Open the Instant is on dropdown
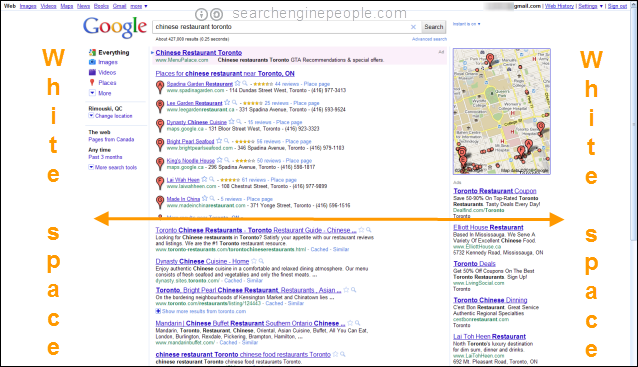The width and height of the screenshot is (638, 367). (x=466, y=24)
